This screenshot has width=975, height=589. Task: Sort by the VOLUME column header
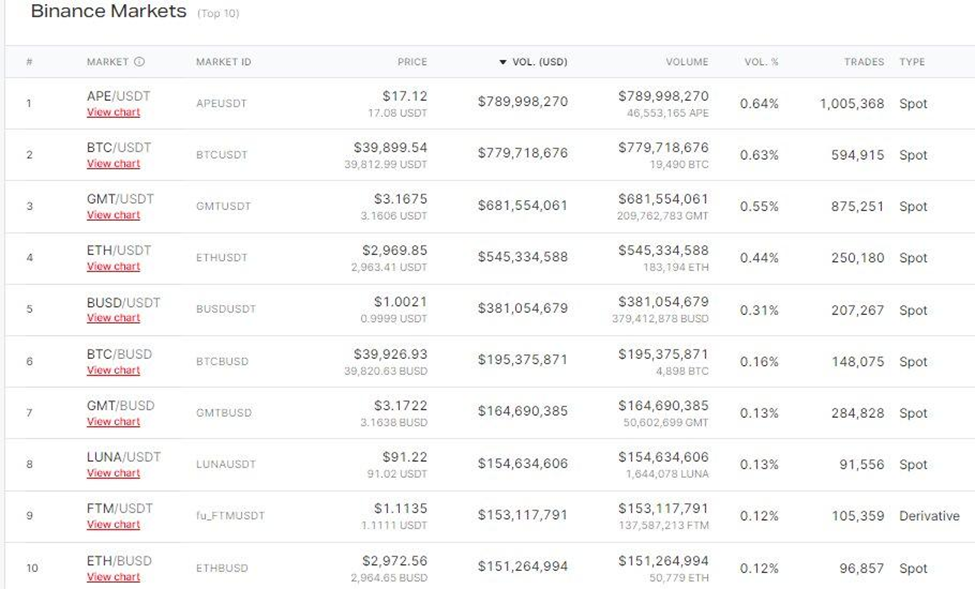click(687, 62)
